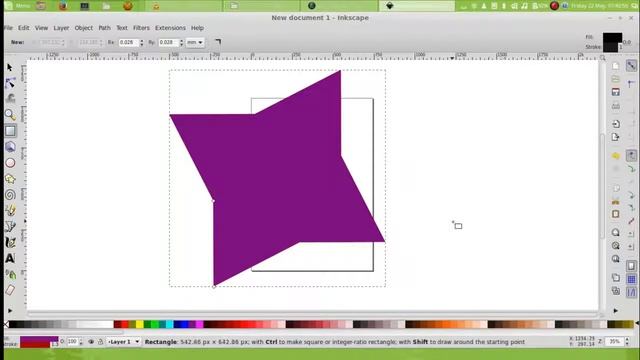Click the Zoom to fit selection icon

pos(616,232)
